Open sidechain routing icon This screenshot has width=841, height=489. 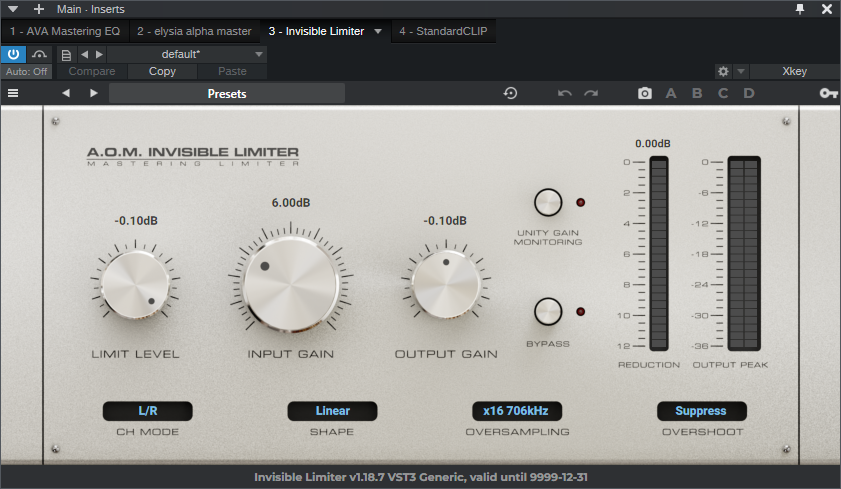[39, 54]
